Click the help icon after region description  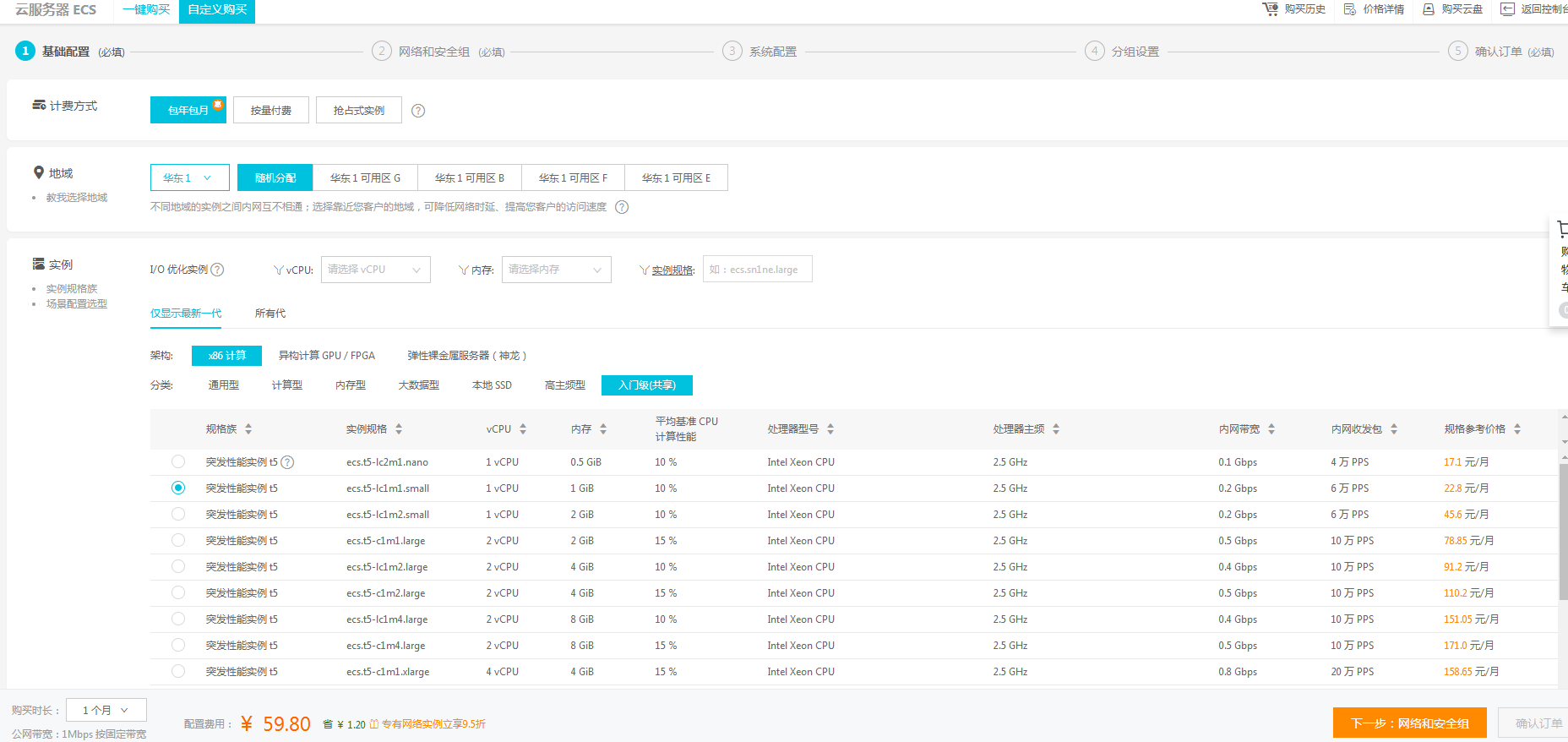point(622,207)
